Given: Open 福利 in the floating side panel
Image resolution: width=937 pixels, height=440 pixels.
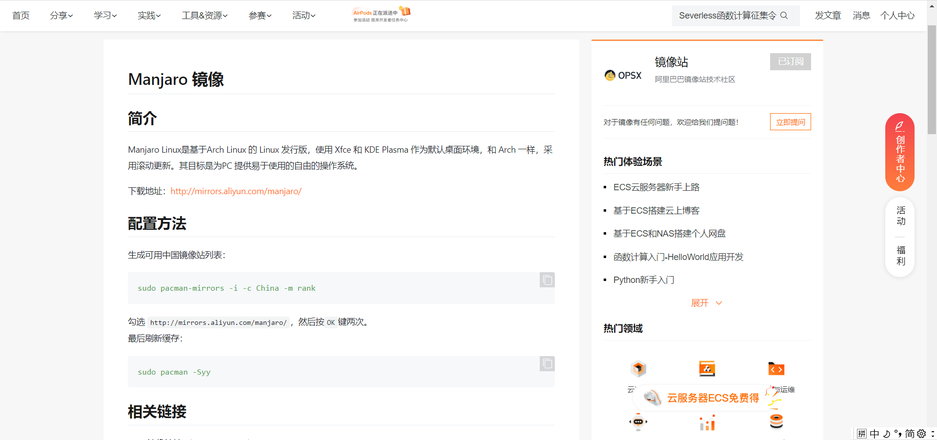Looking at the screenshot, I should point(901,256).
